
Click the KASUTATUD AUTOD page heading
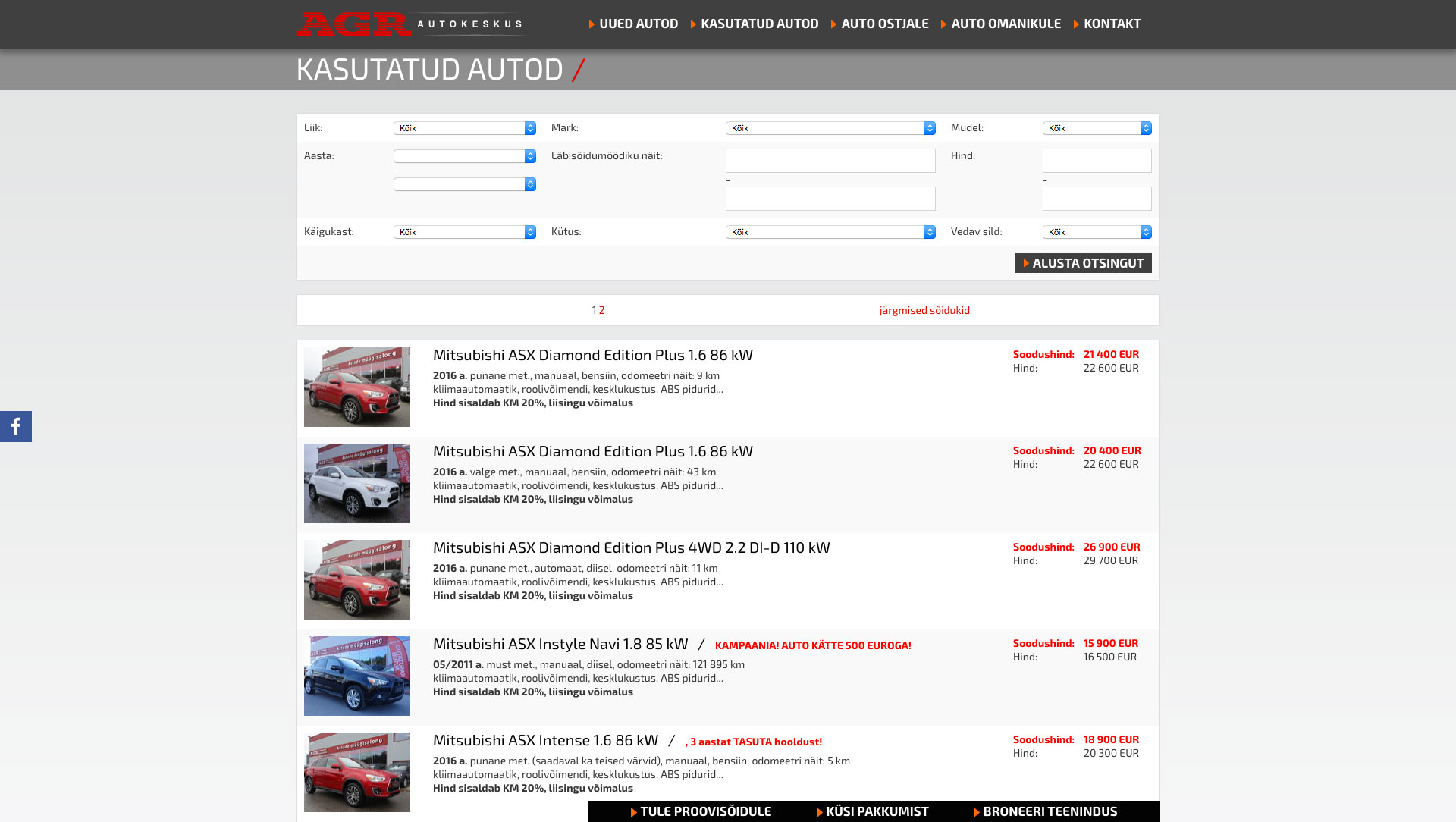coord(429,69)
